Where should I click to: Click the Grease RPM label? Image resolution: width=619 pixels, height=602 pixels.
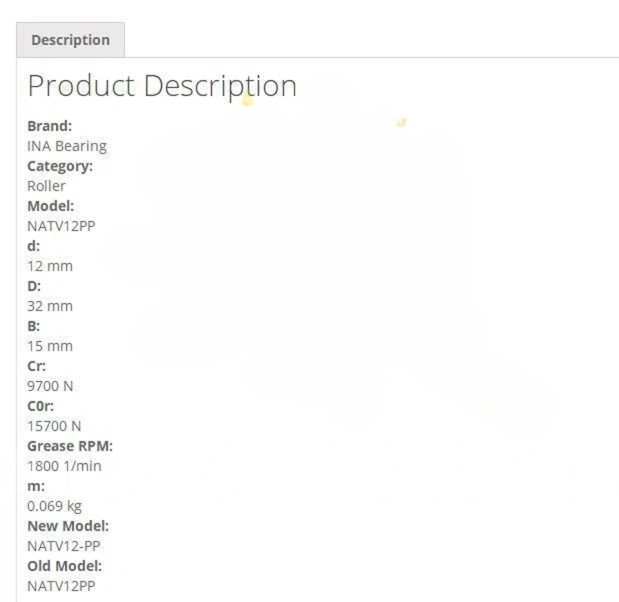[x=70, y=446]
